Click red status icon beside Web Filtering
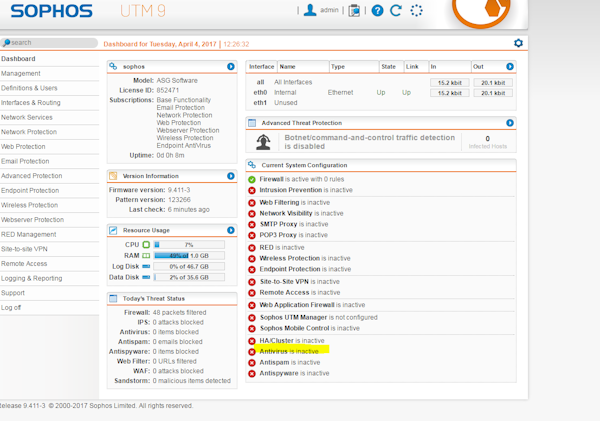Image resolution: width=600 pixels, height=421 pixels. (252, 202)
